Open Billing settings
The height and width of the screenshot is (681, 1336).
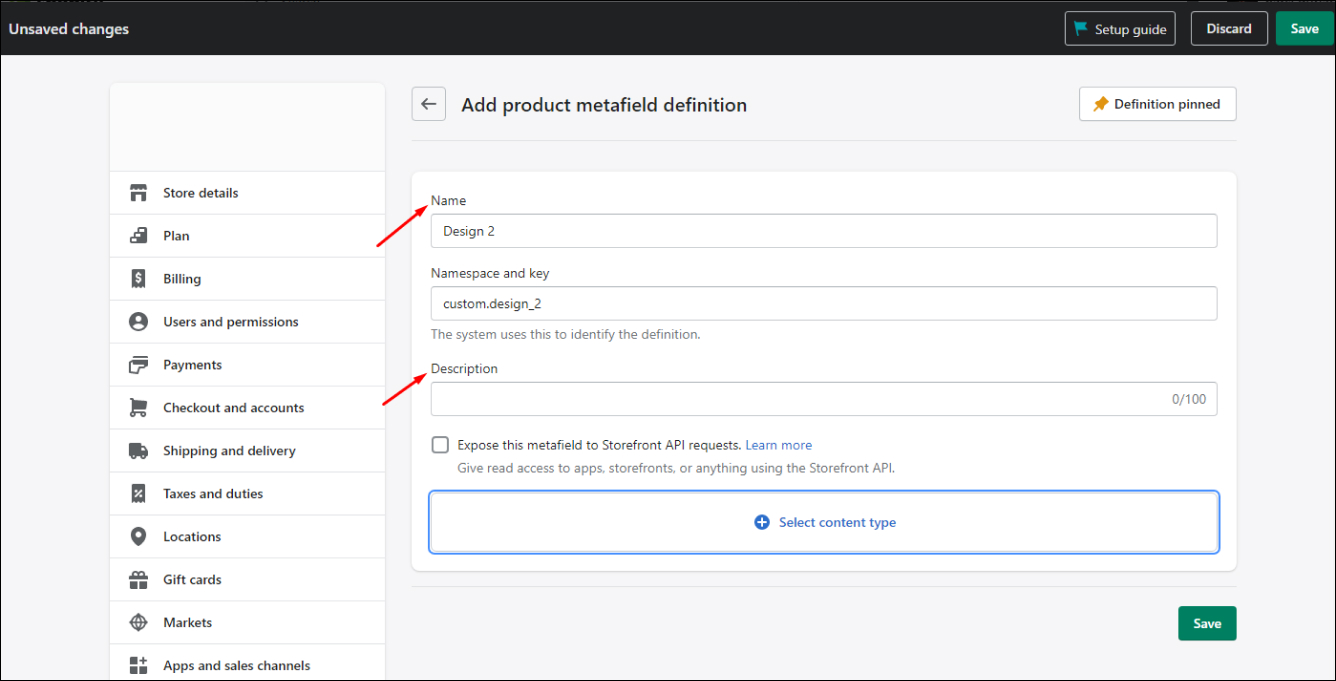click(247, 279)
